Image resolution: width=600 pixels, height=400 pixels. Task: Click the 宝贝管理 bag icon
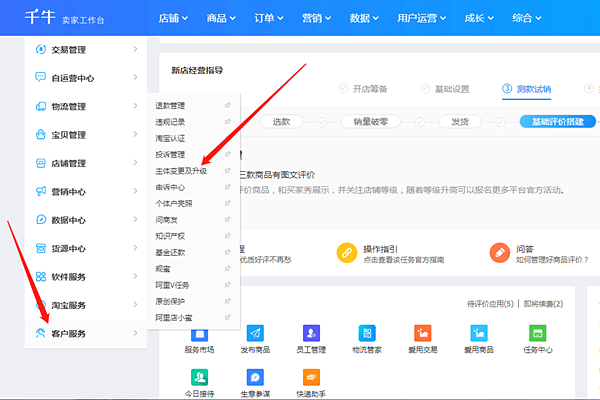[41, 134]
